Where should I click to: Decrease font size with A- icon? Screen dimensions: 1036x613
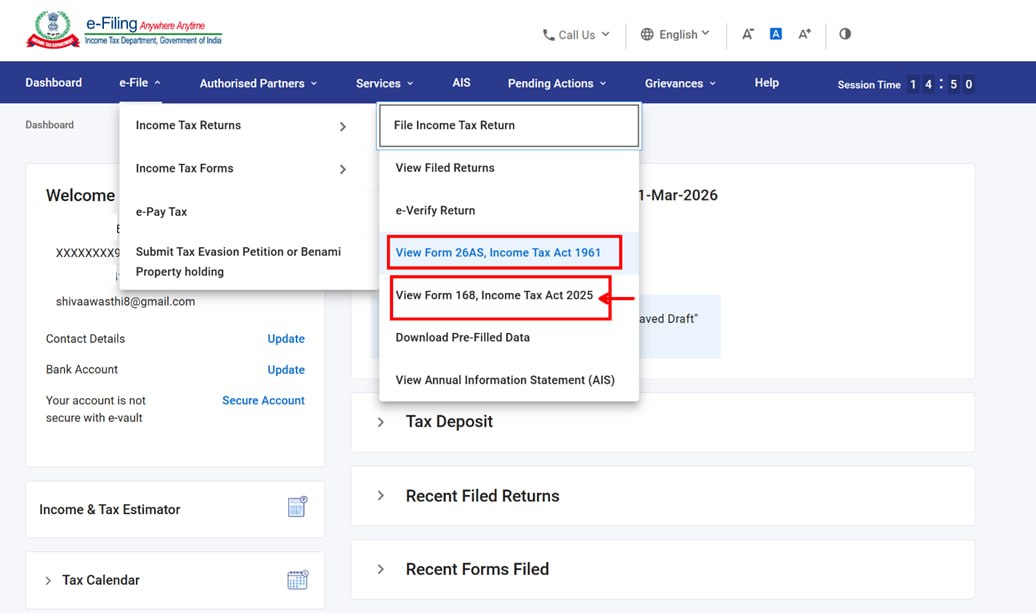(747, 34)
